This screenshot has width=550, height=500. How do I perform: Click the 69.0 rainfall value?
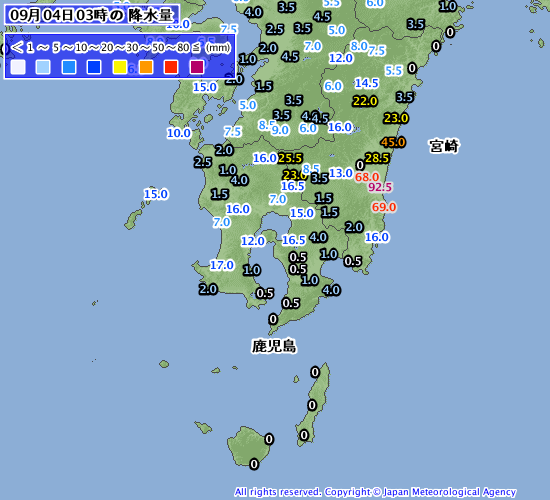coord(384,207)
